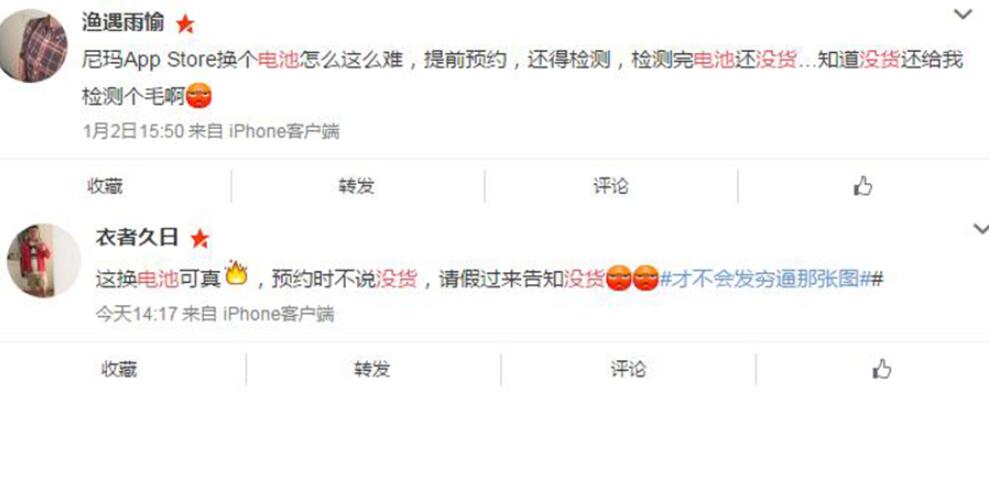This screenshot has height=501, width=989.
Task: Click the timestamp 今天14:17
Action: coord(136,314)
